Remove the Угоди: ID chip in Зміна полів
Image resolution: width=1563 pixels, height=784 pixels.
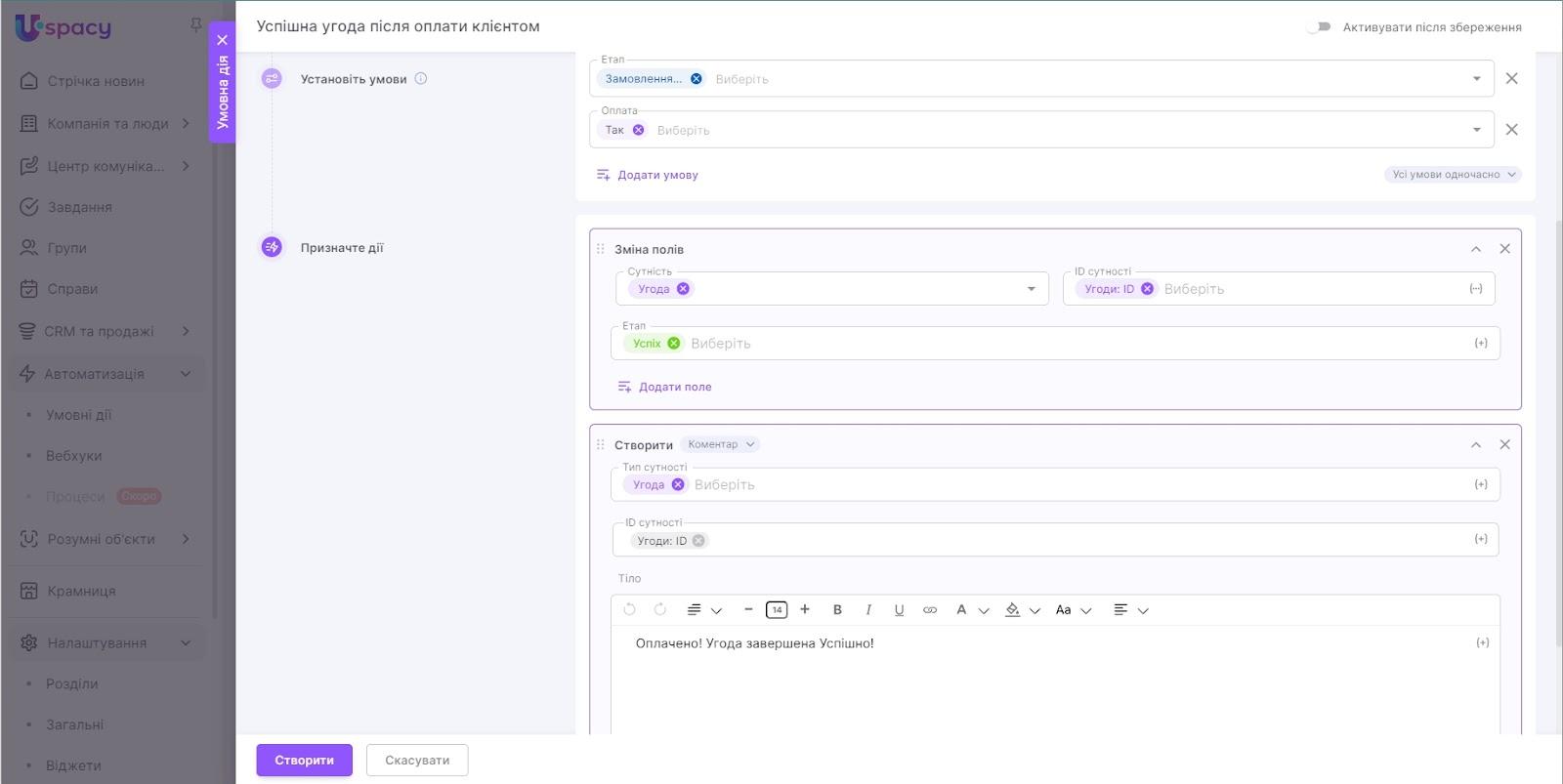coord(1147,288)
